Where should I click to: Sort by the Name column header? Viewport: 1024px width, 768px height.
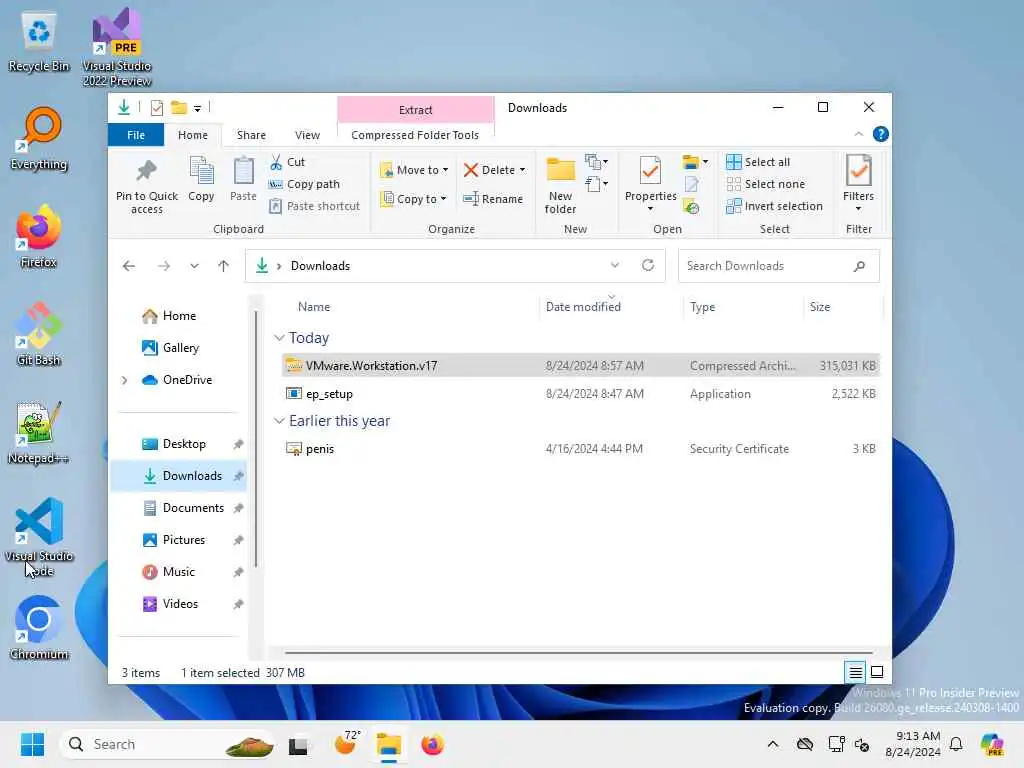click(x=313, y=307)
